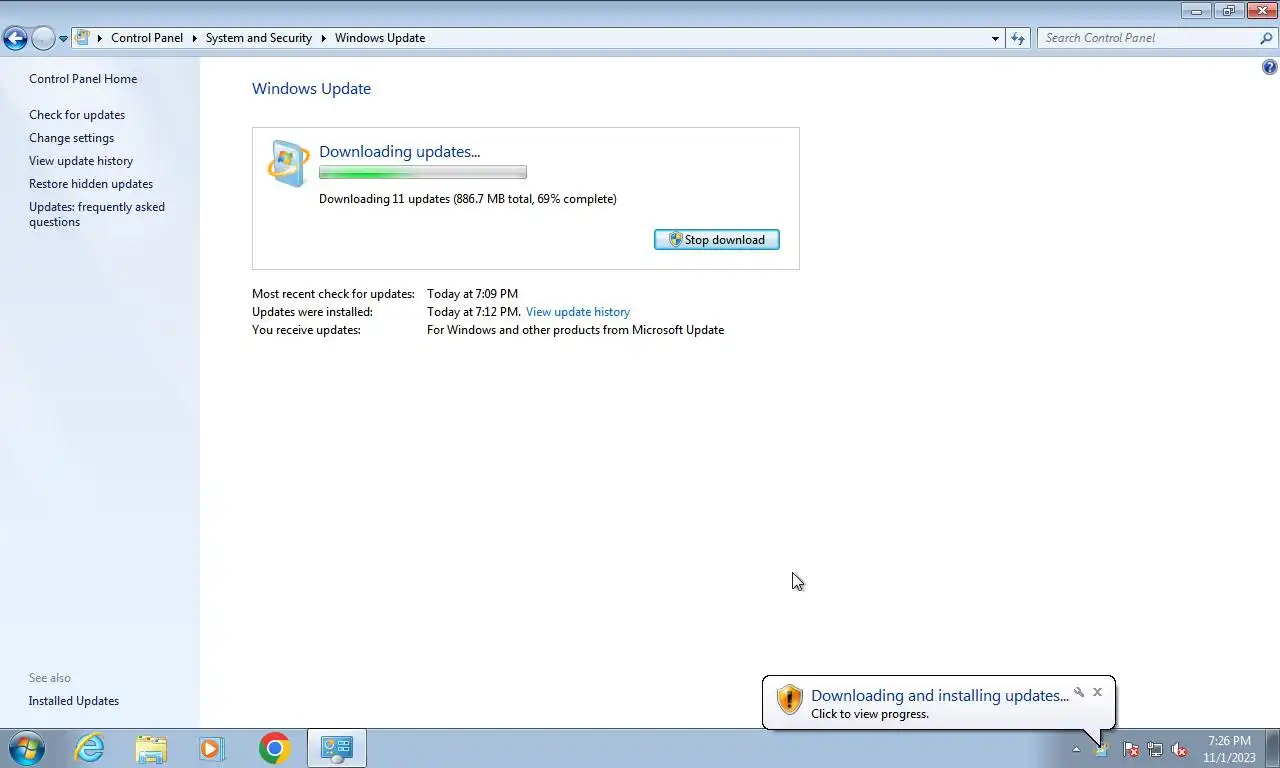Open the Start menu orb
1280x768 pixels.
point(27,748)
